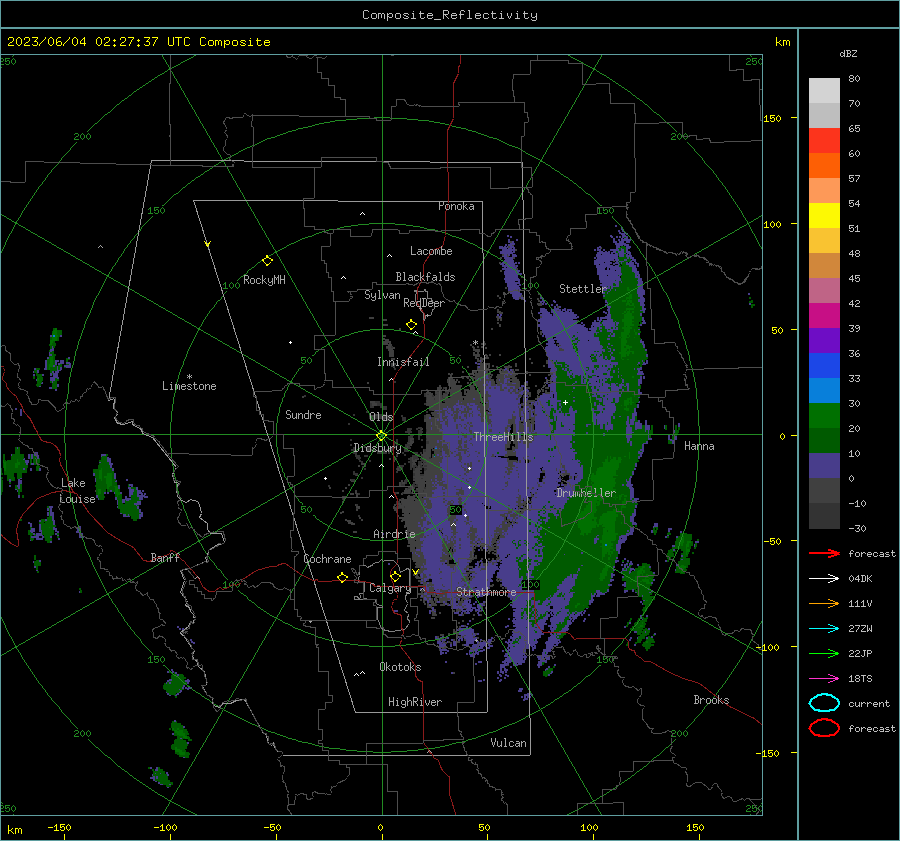Click the HighRiver town label
Viewport: 900px width, 841px height.
415,702
